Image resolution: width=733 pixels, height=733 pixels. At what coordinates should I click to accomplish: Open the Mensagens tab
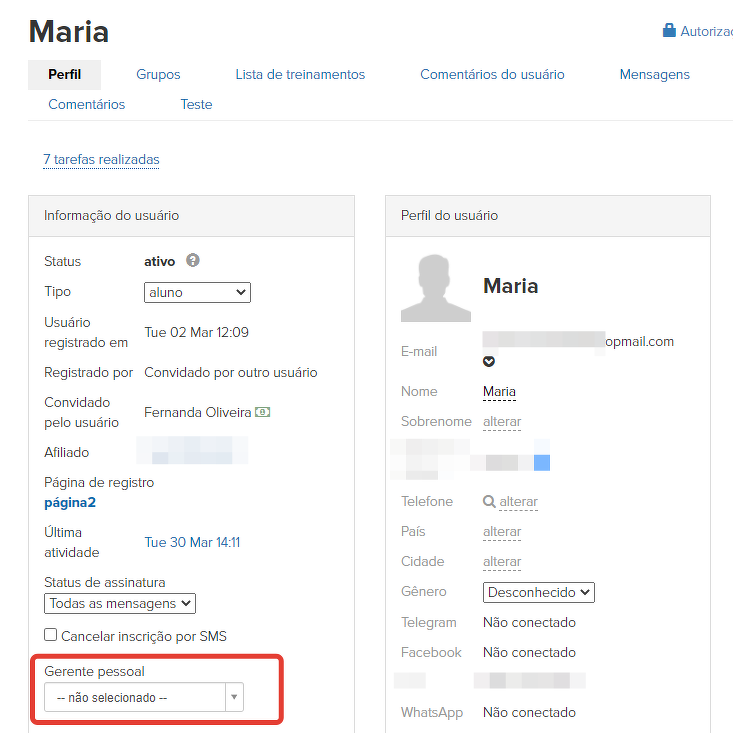pyautogui.click(x=654, y=75)
